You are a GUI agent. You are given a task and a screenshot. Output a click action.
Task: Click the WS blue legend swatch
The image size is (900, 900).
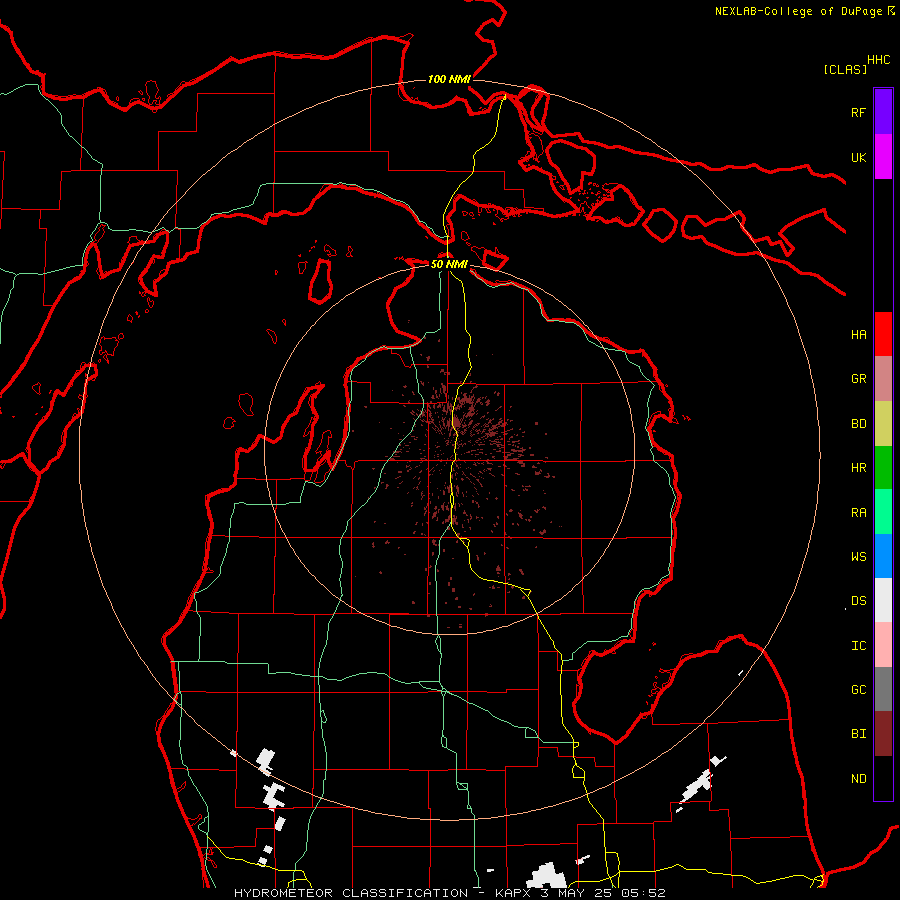point(883,556)
